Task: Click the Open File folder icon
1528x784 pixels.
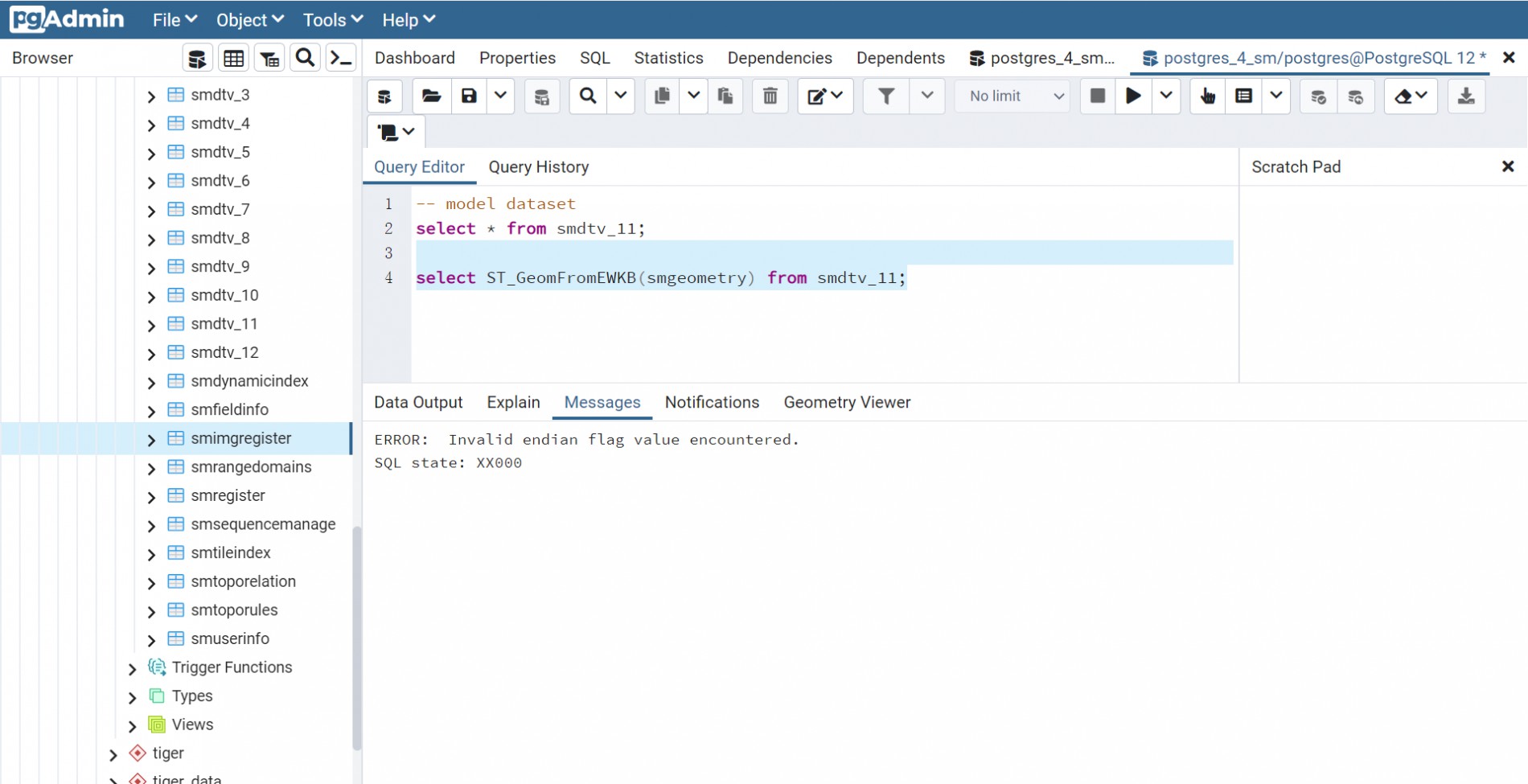Action: click(x=431, y=96)
